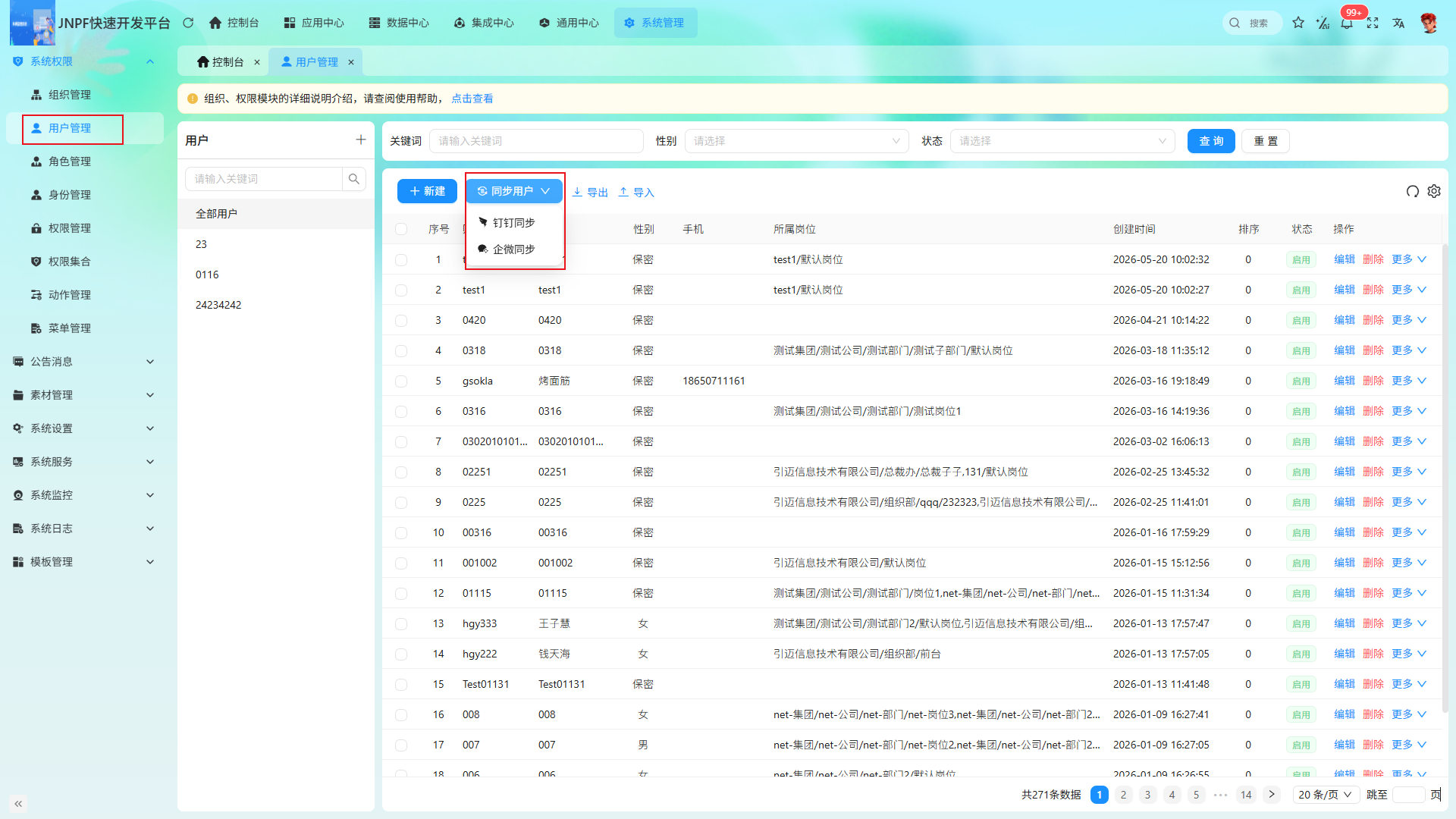Check the row 11 001002 checkbox

(x=401, y=563)
